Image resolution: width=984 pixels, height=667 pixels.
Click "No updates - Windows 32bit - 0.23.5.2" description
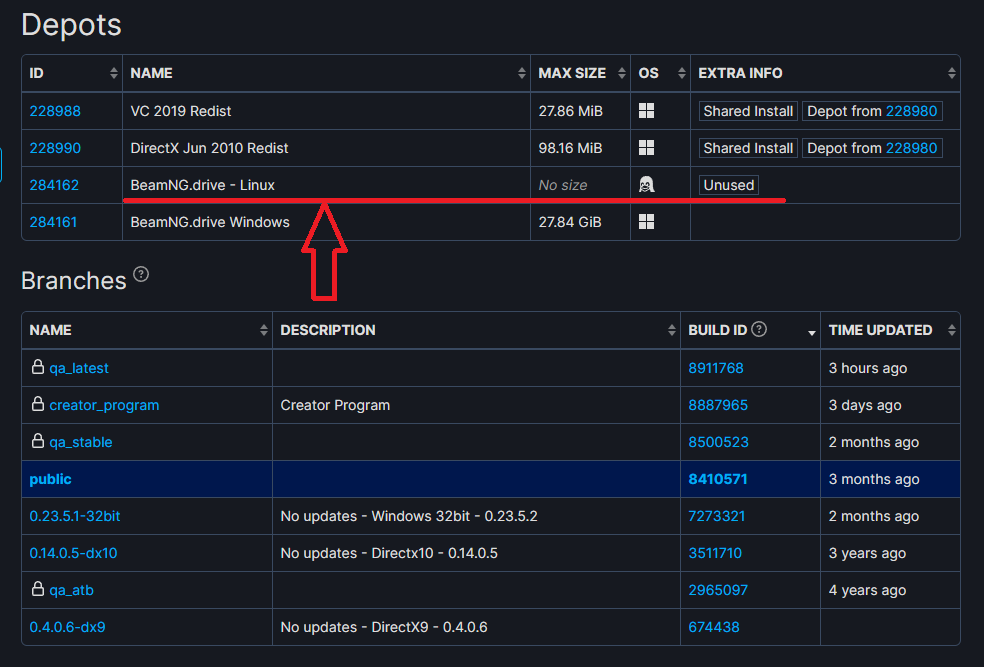(x=409, y=516)
